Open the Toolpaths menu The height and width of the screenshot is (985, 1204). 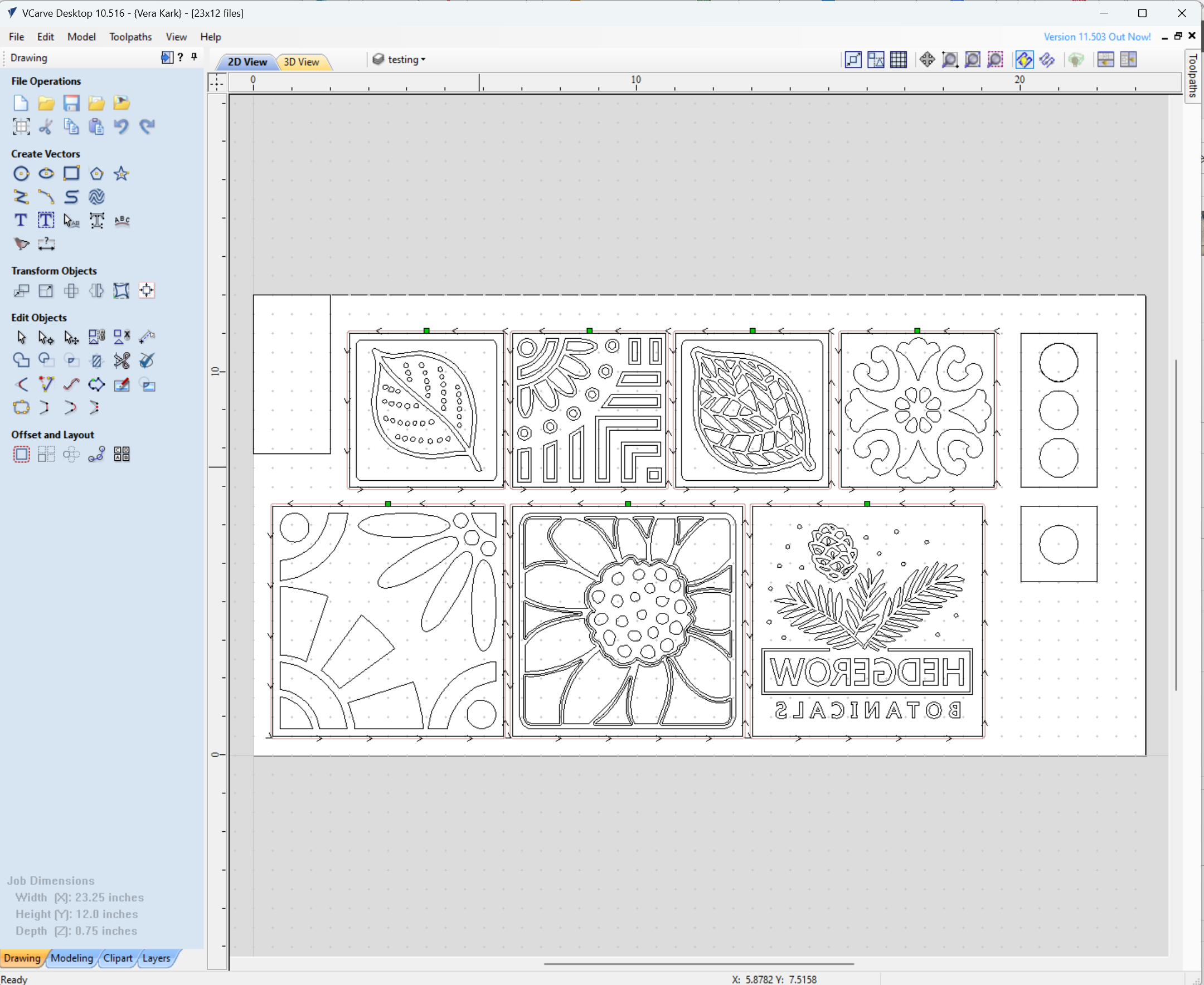tap(130, 37)
